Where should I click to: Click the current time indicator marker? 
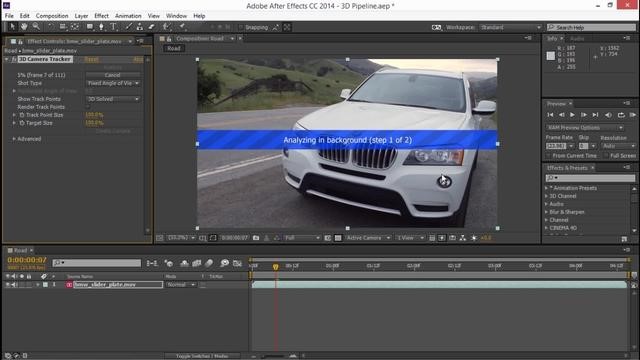[x=276, y=267]
